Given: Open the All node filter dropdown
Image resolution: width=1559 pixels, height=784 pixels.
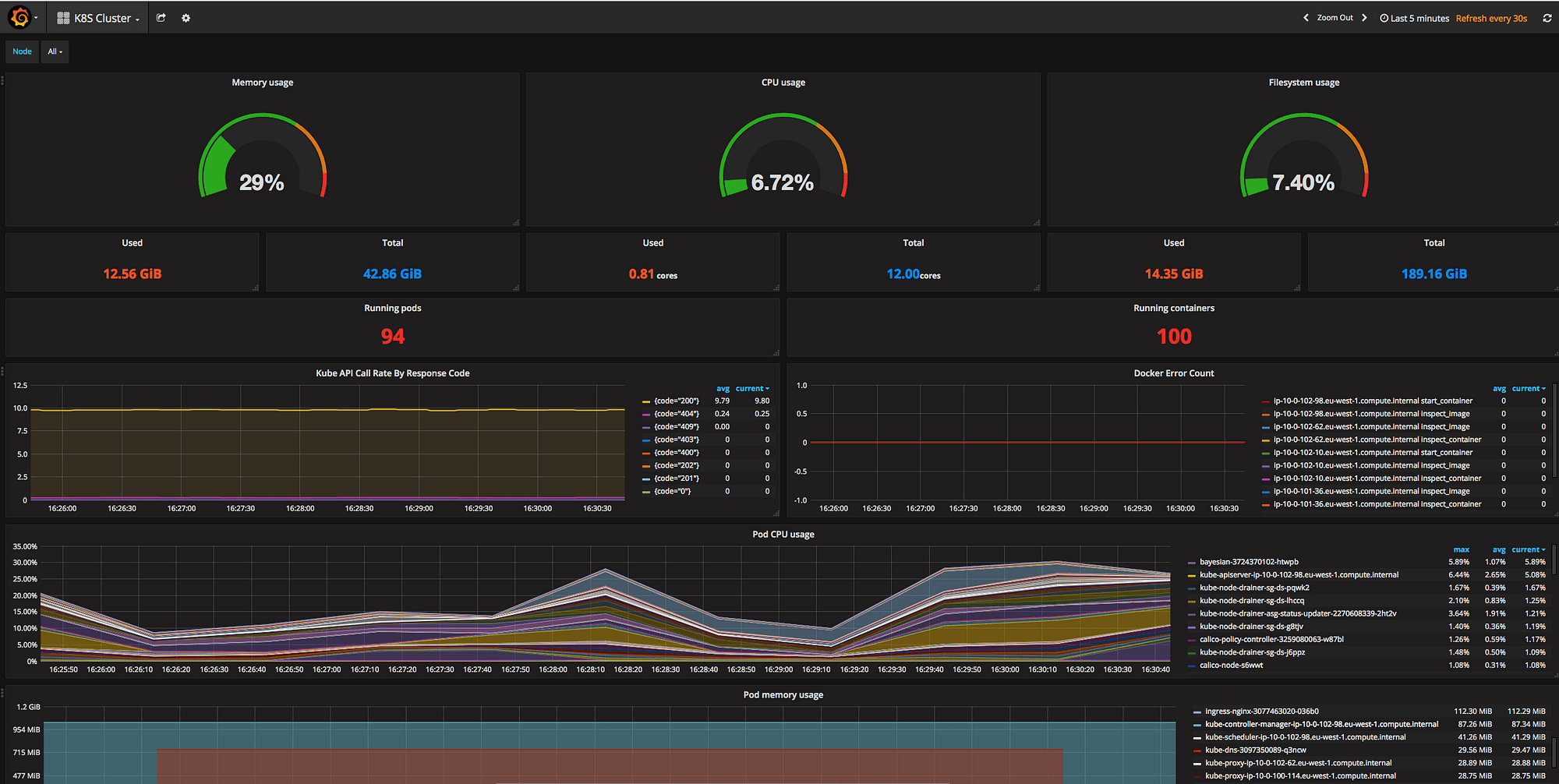Looking at the screenshot, I should click(54, 51).
